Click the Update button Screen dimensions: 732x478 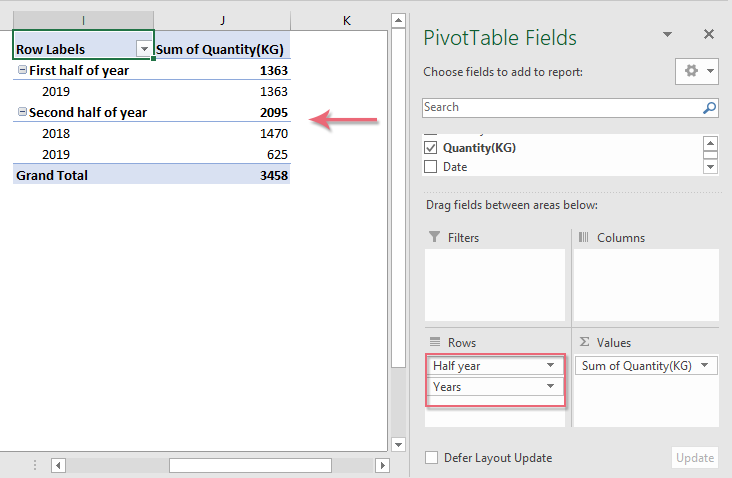pos(694,458)
